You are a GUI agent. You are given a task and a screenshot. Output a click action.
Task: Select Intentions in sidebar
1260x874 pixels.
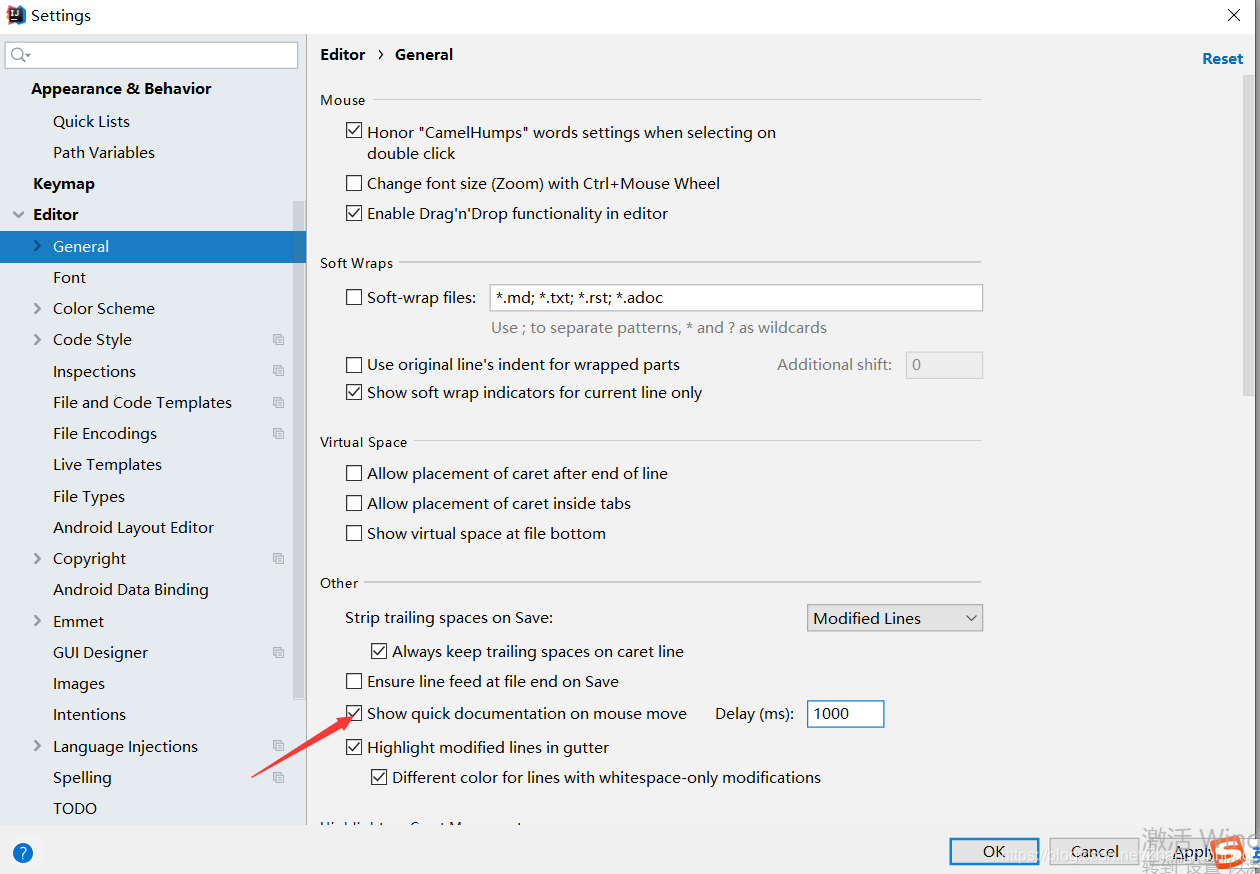(x=89, y=714)
